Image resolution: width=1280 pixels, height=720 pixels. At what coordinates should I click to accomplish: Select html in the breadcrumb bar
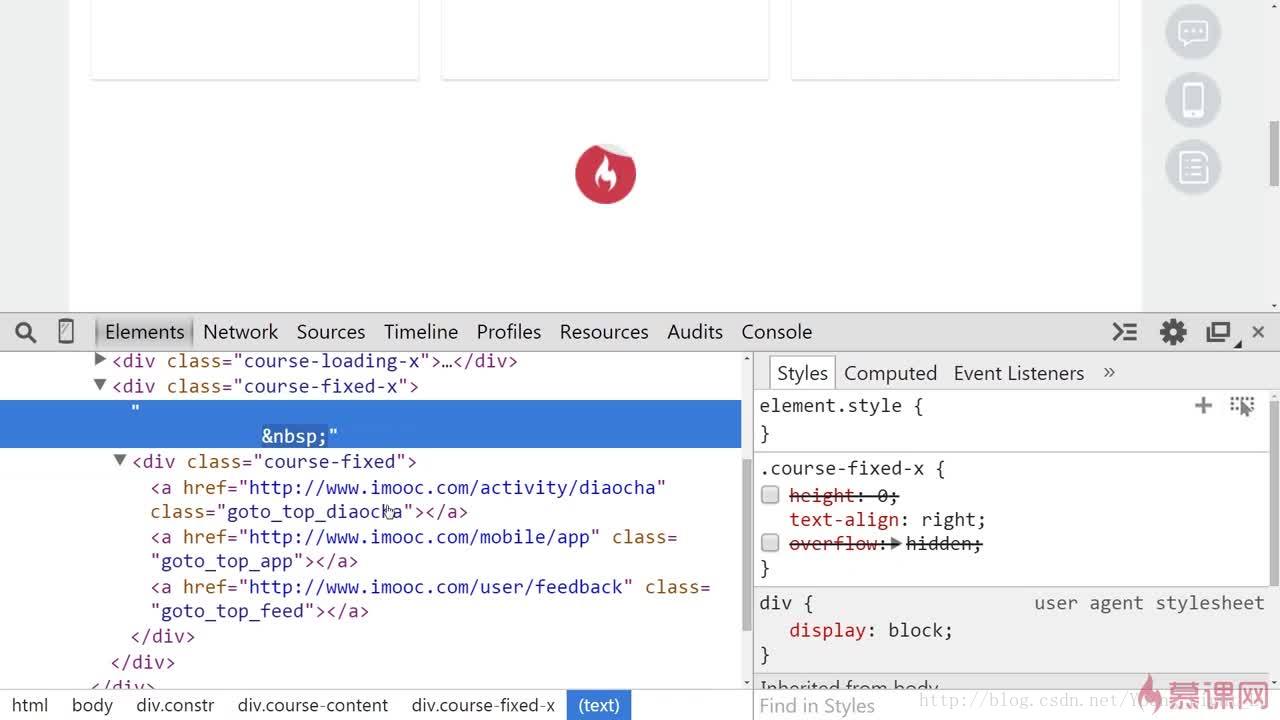pos(30,705)
